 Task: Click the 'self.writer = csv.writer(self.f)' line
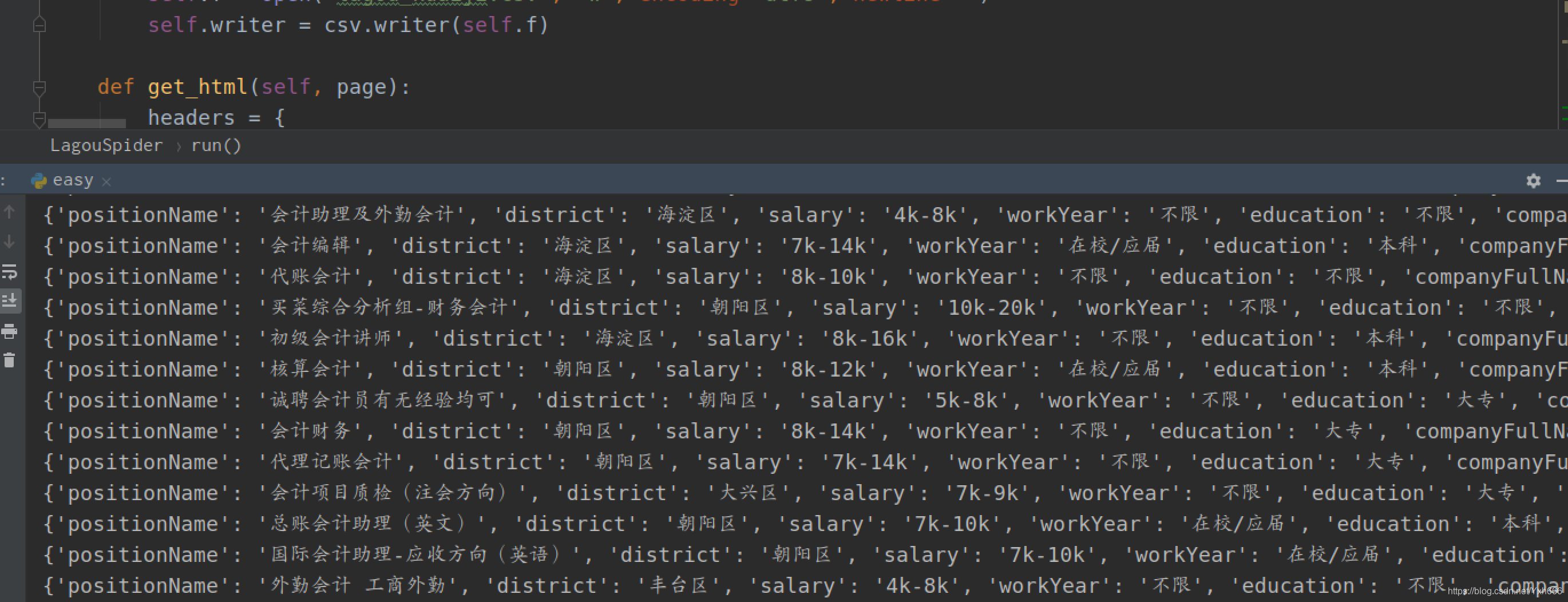[x=348, y=25]
